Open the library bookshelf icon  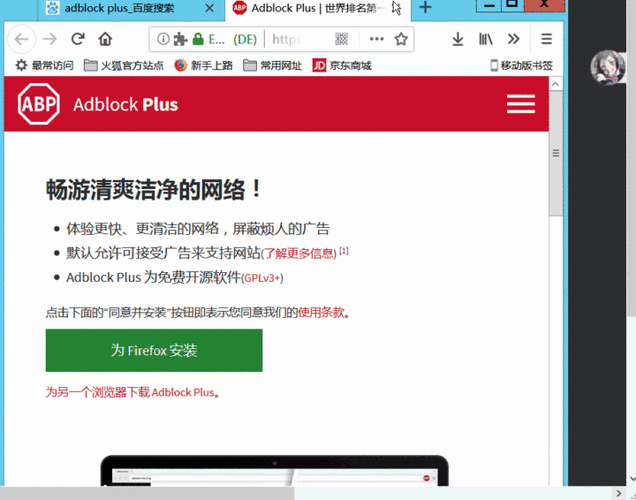click(x=486, y=39)
